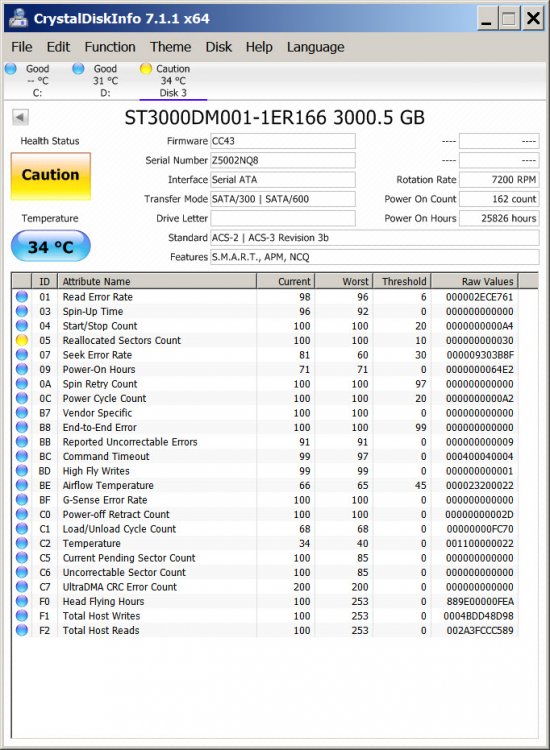Click status orb beside UltraDMA CRC Error Count
The height and width of the screenshot is (750, 550).
tap(22, 587)
